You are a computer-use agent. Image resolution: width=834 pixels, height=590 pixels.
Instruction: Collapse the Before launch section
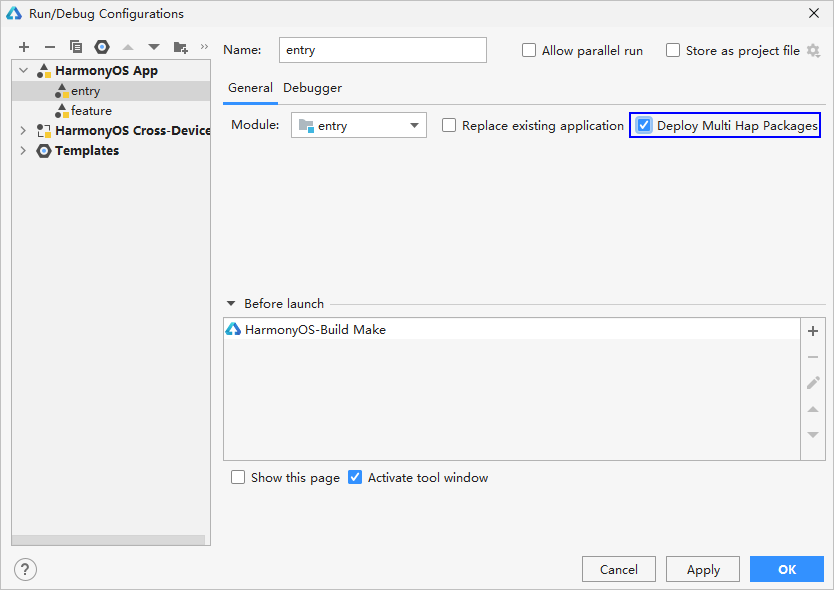232,303
